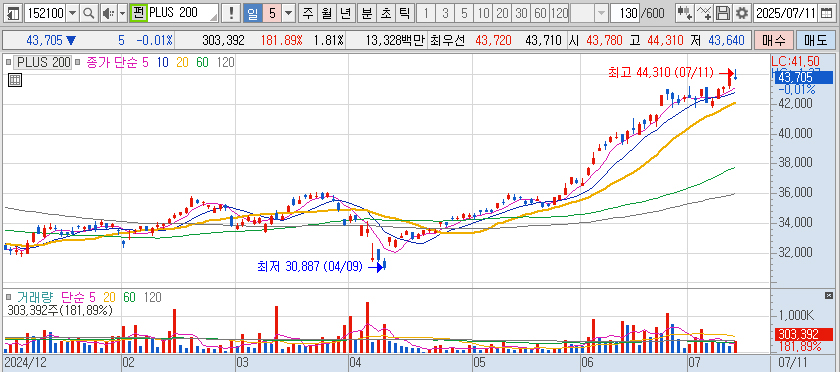This screenshot has width=840, height=372.
Task: Select the 30 interval button
Action: point(521,13)
